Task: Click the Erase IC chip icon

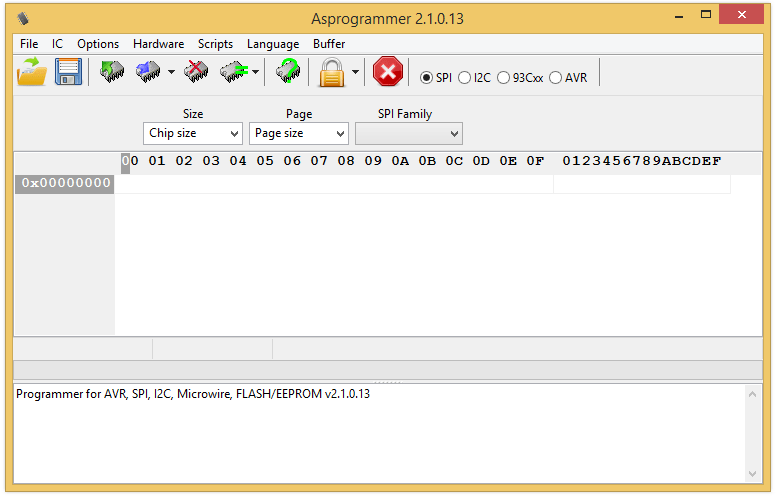Action: (196, 72)
